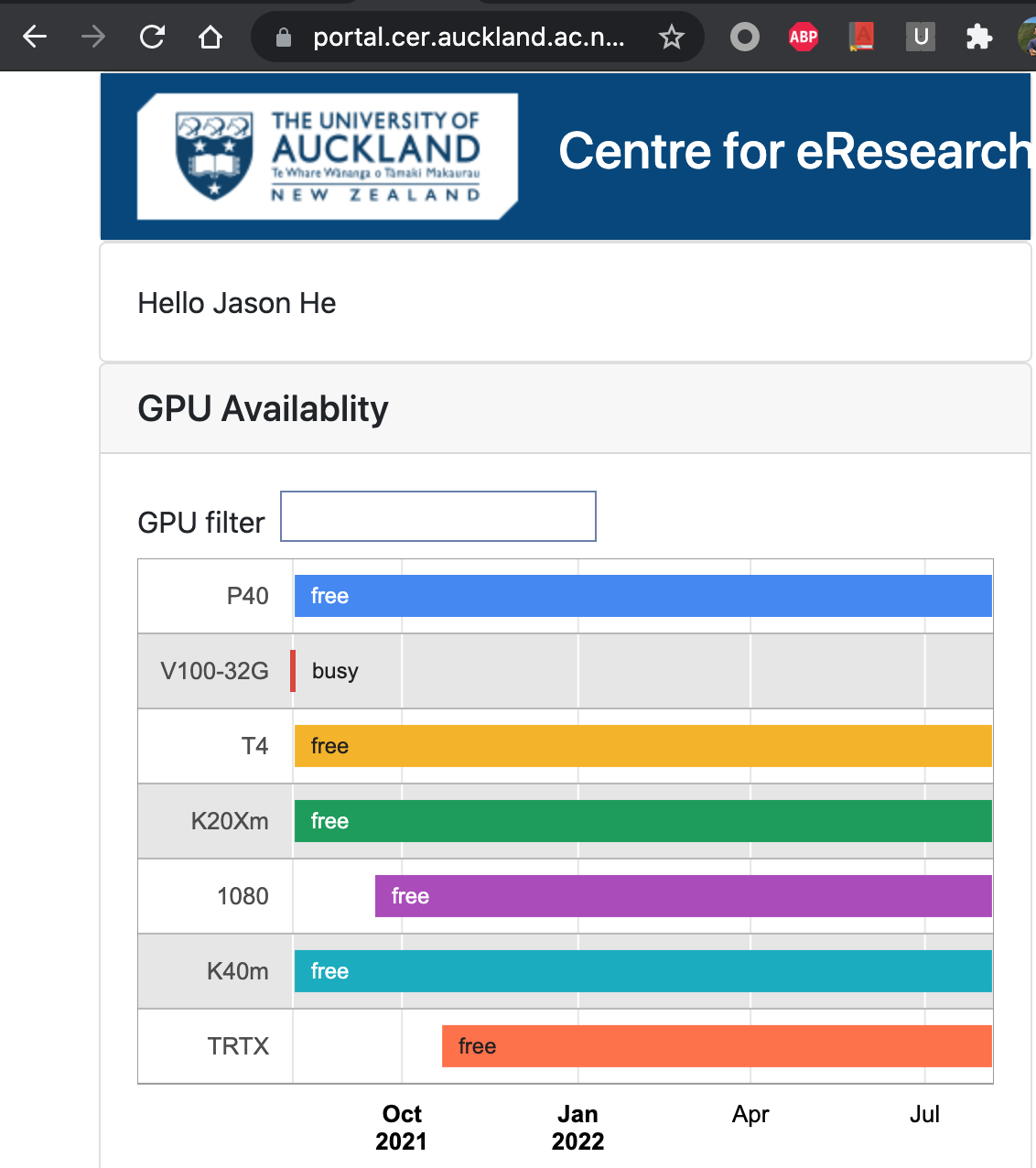This screenshot has width=1036, height=1168.
Task: Click the browser back arrow
Action: point(35,37)
